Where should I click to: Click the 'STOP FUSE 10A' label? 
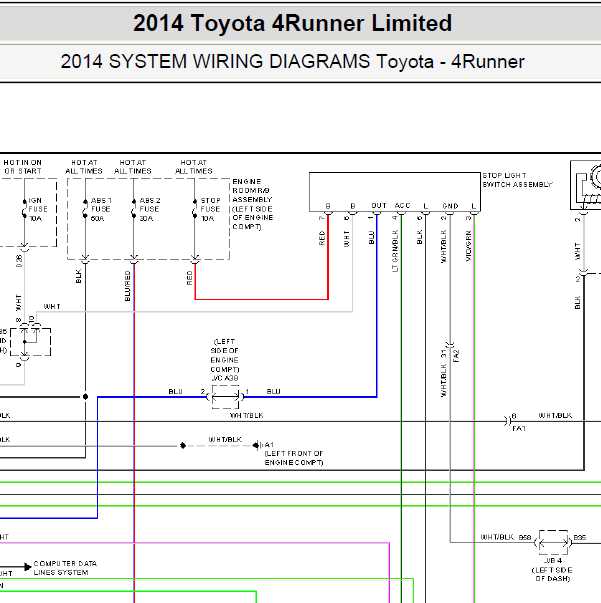(x=210, y=210)
